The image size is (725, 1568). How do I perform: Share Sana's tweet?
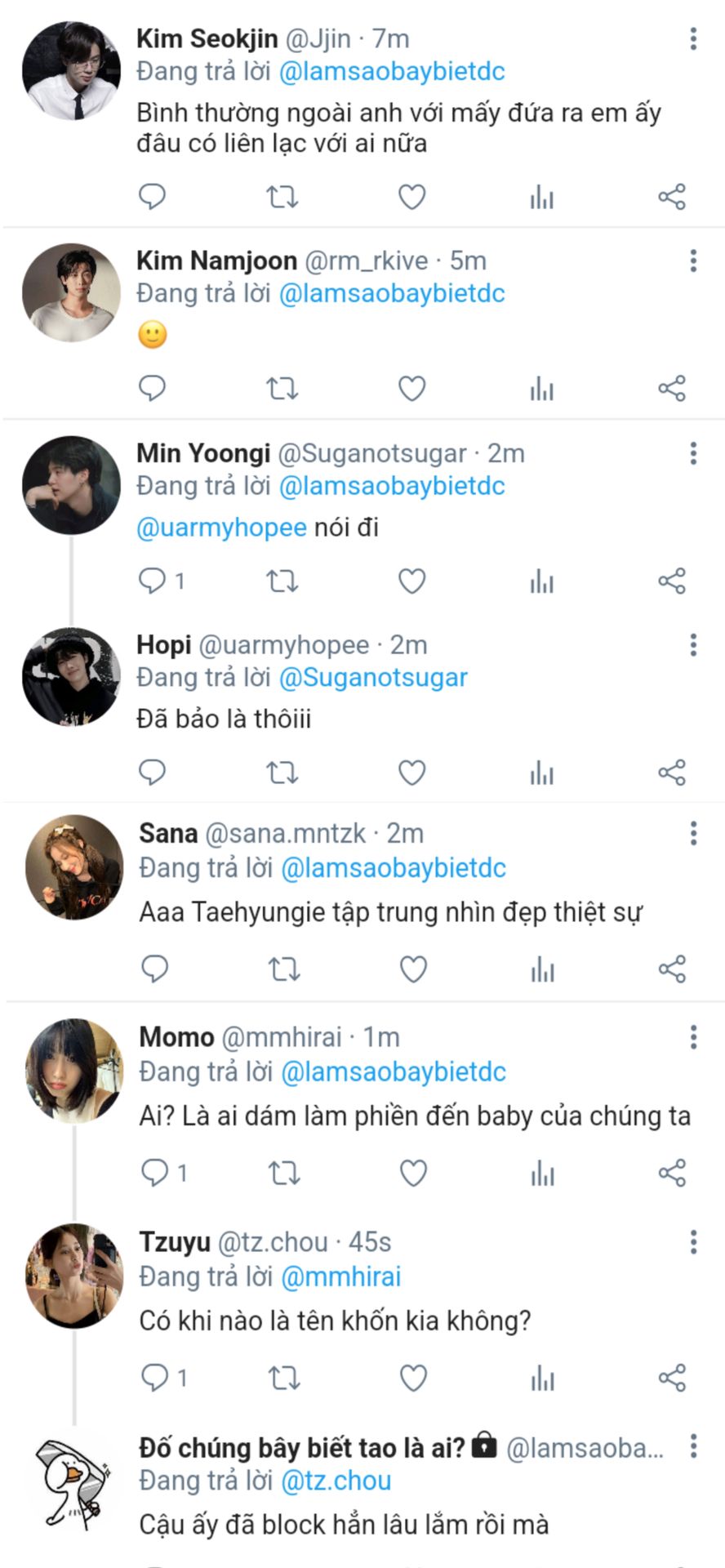point(672,969)
